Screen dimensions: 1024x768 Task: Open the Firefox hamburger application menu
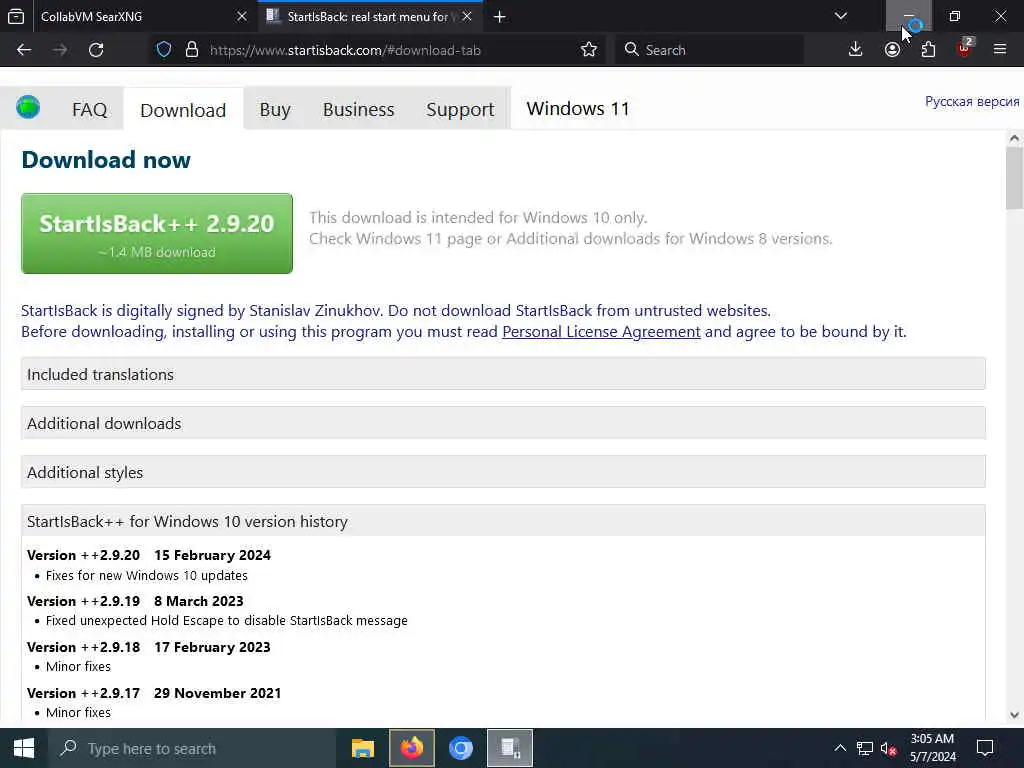point(1000,50)
